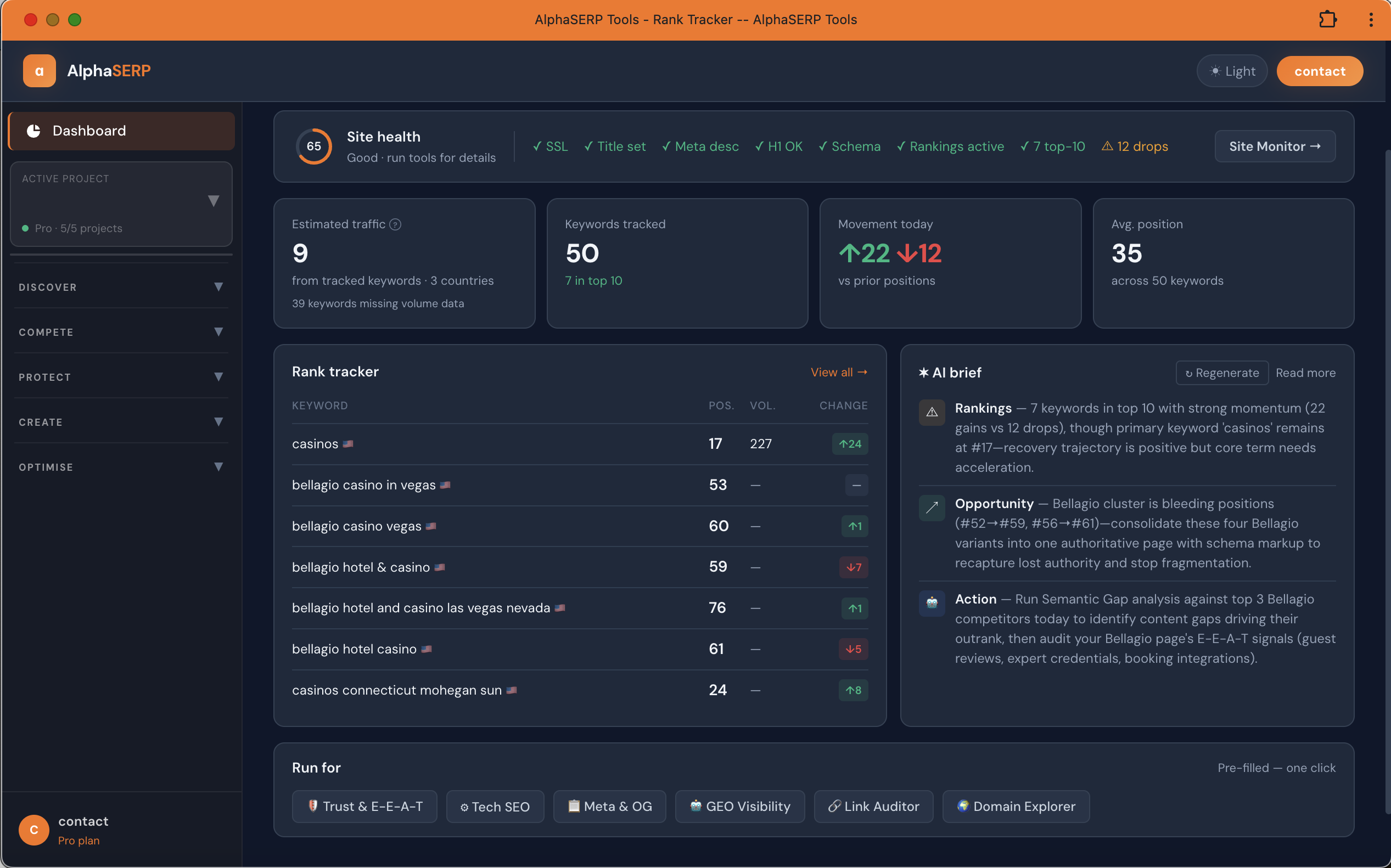The width and height of the screenshot is (1391, 868).
Task: Click the AI brief star icon
Action: [923, 373]
